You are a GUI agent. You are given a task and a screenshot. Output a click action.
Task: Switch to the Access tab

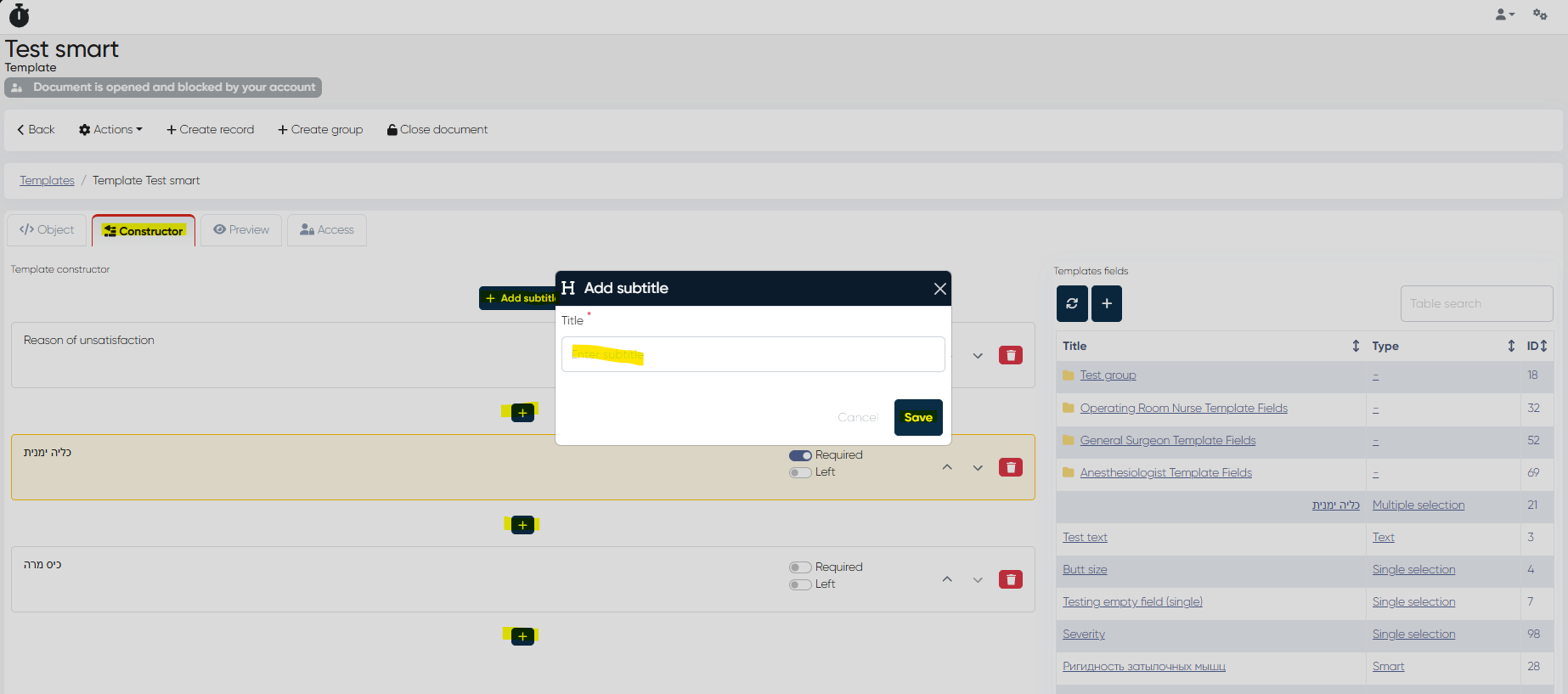coord(327,230)
